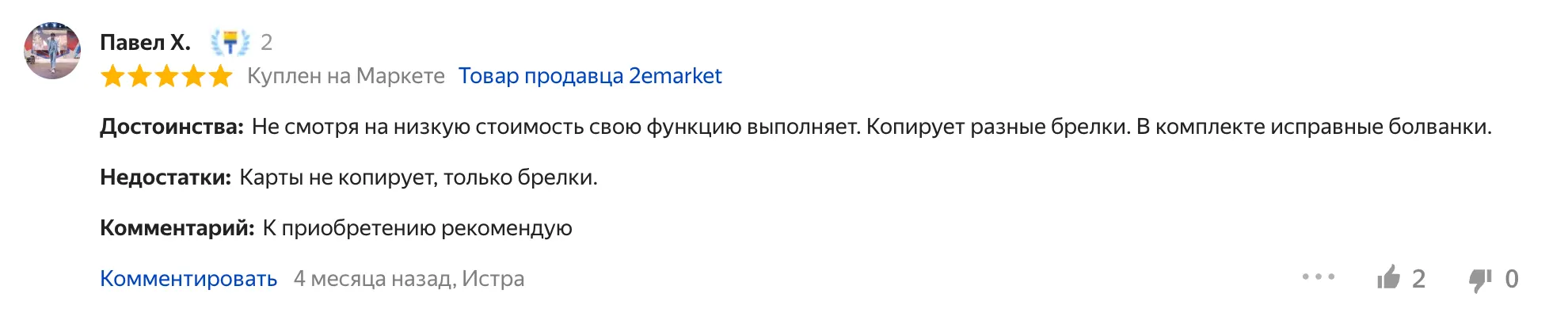Click the Комментировать link
1568x328 pixels.
click(188, 279)
